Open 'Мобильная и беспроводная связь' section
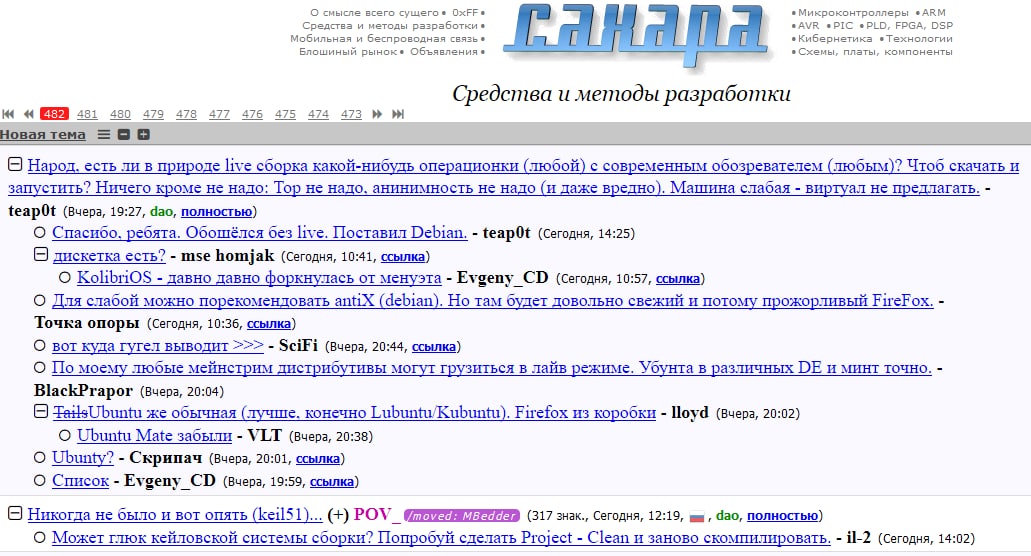 [x=384, y=39]
